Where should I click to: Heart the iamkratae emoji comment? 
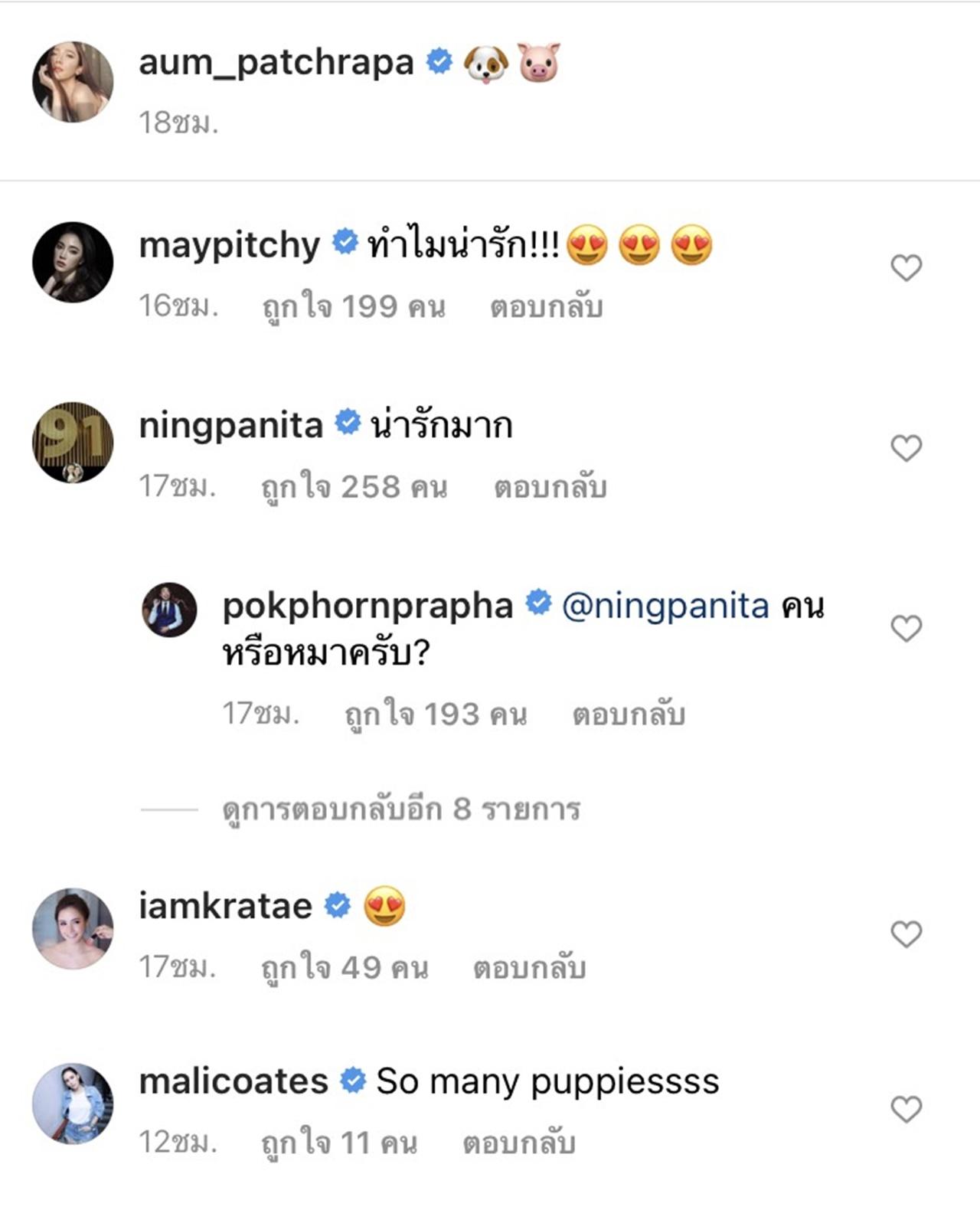click(906, 934)
